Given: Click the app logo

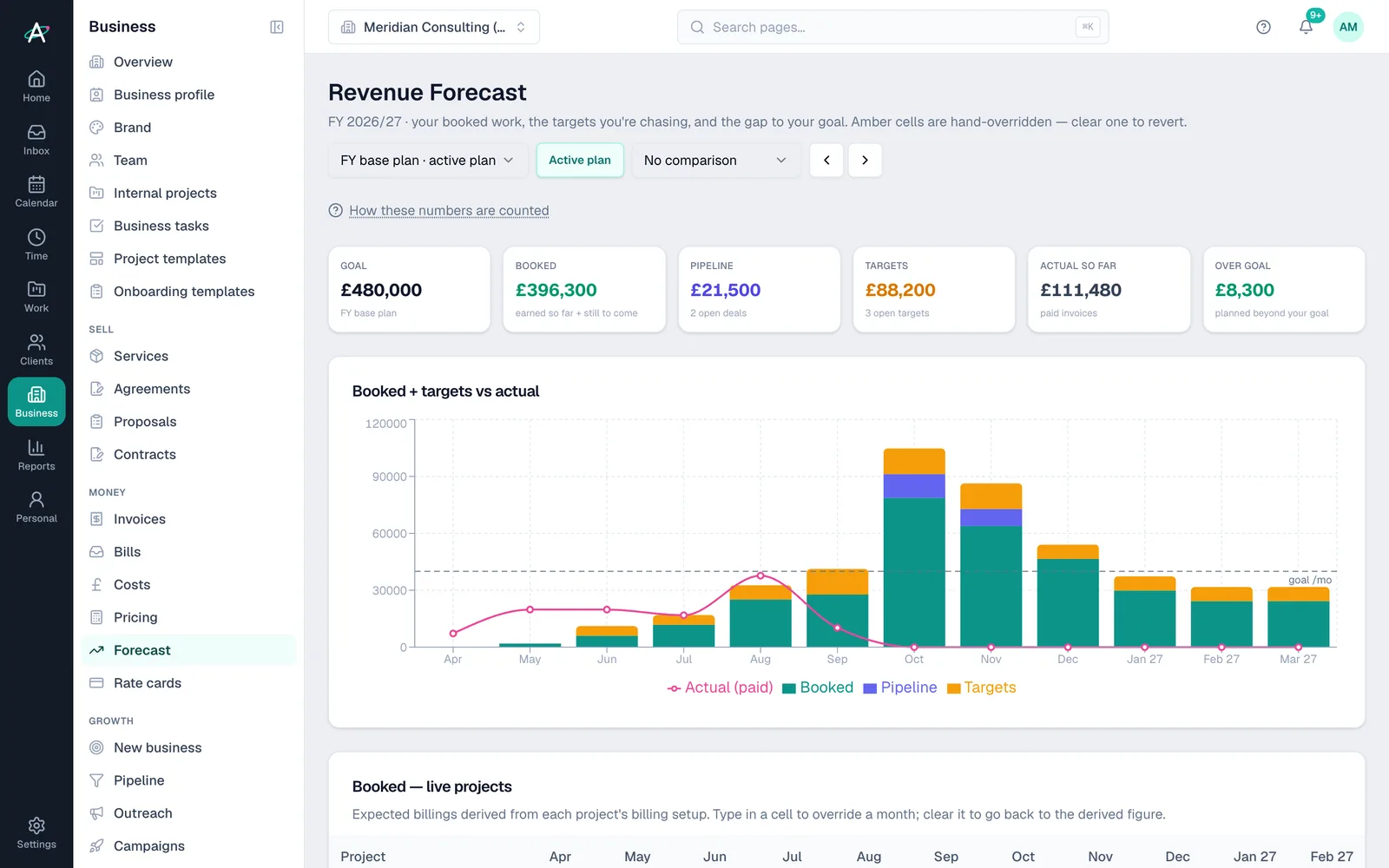Looking at the screenshot, I should pos(36,32).
